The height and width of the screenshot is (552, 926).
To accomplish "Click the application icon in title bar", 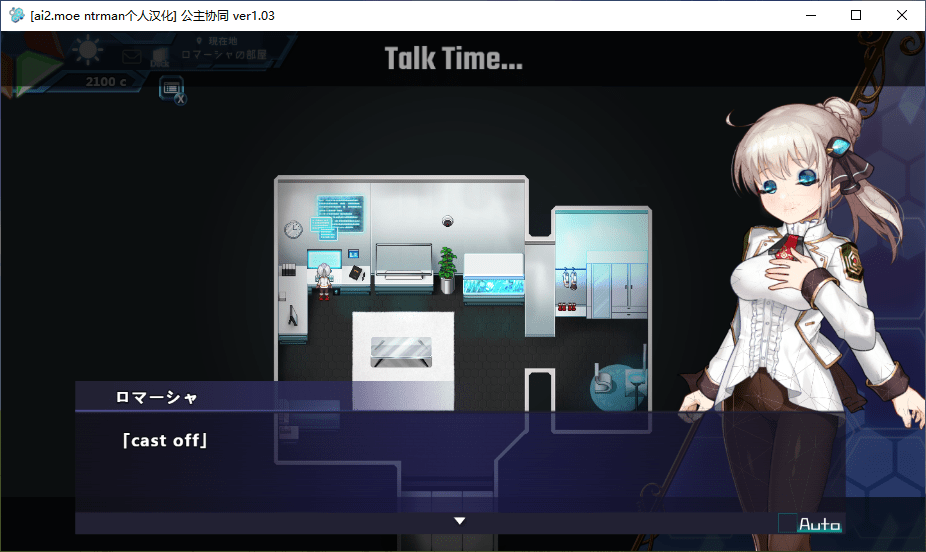I will point(16,15).
